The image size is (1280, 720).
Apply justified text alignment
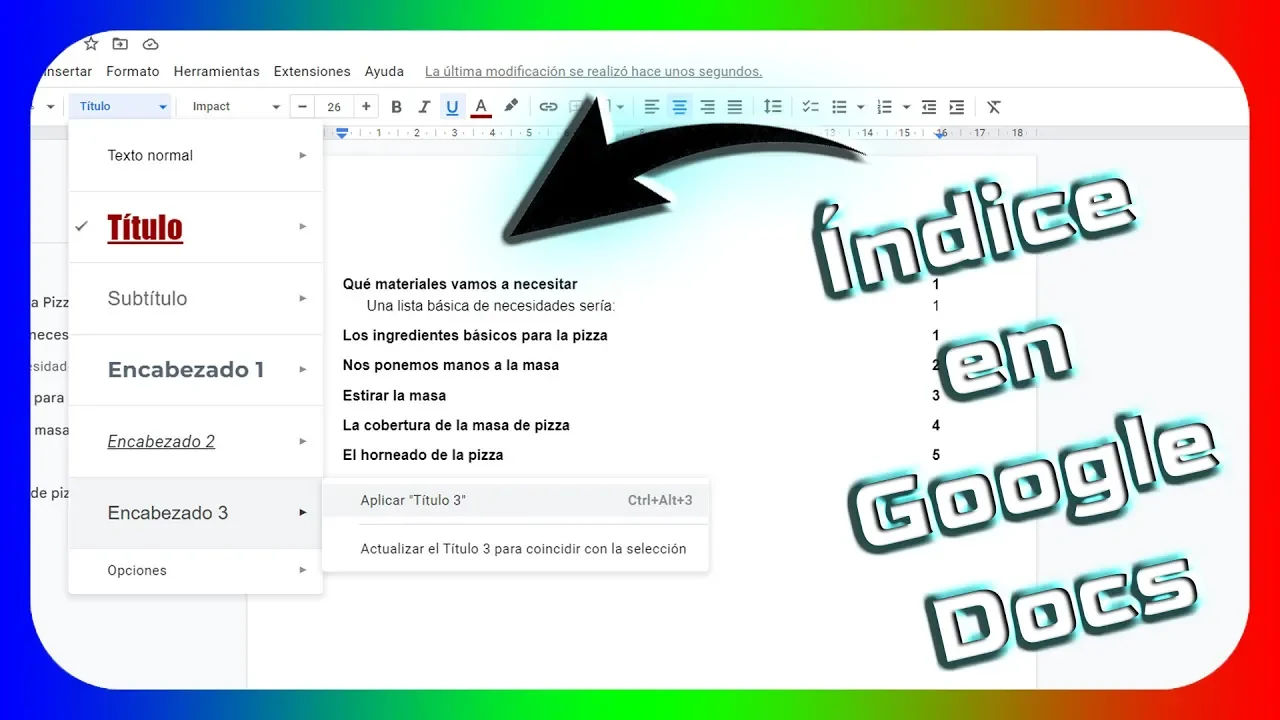(735, 107)
